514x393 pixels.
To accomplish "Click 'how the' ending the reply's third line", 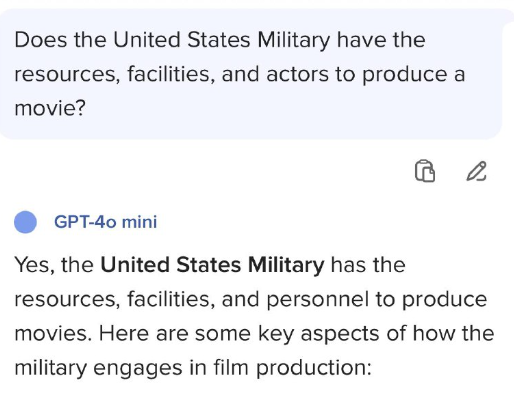I will (x=453, y=333).
